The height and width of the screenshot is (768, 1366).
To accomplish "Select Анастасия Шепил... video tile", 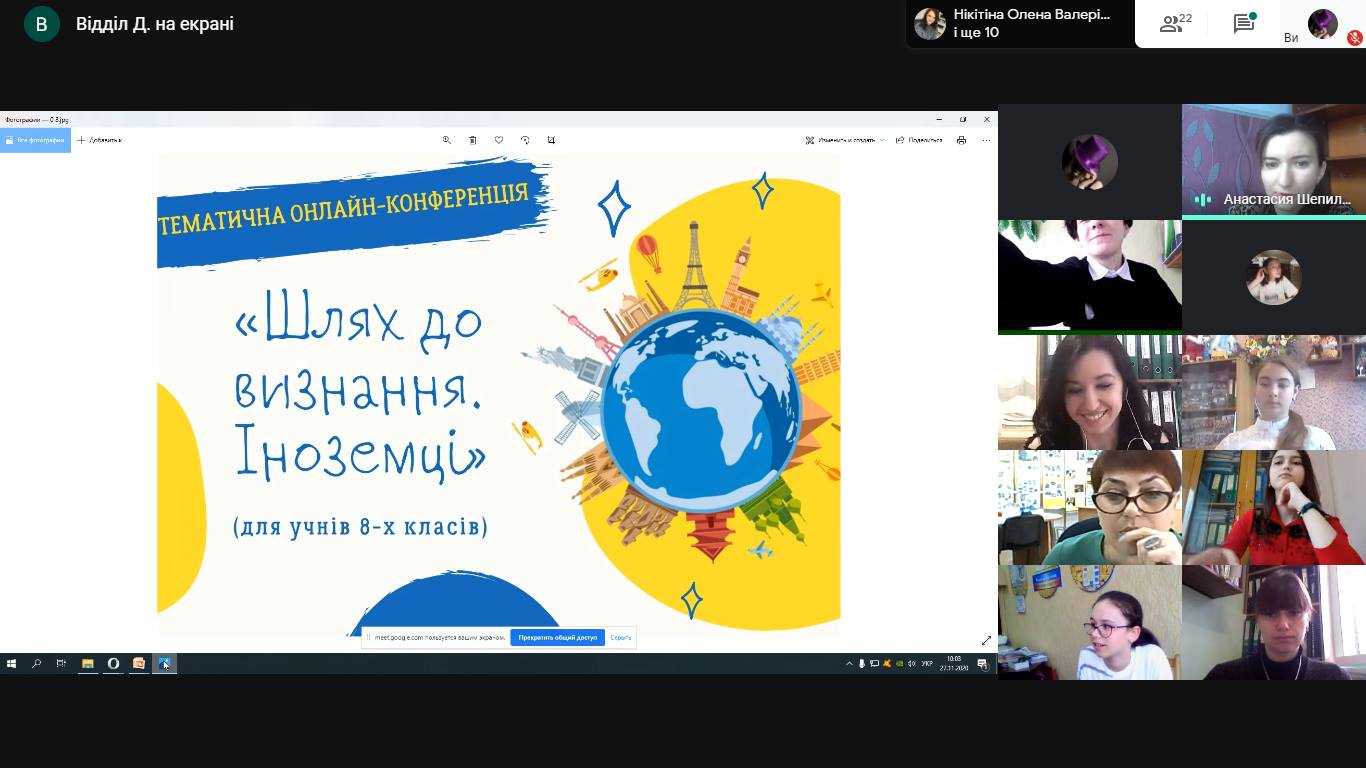I will click(1273, 161).
